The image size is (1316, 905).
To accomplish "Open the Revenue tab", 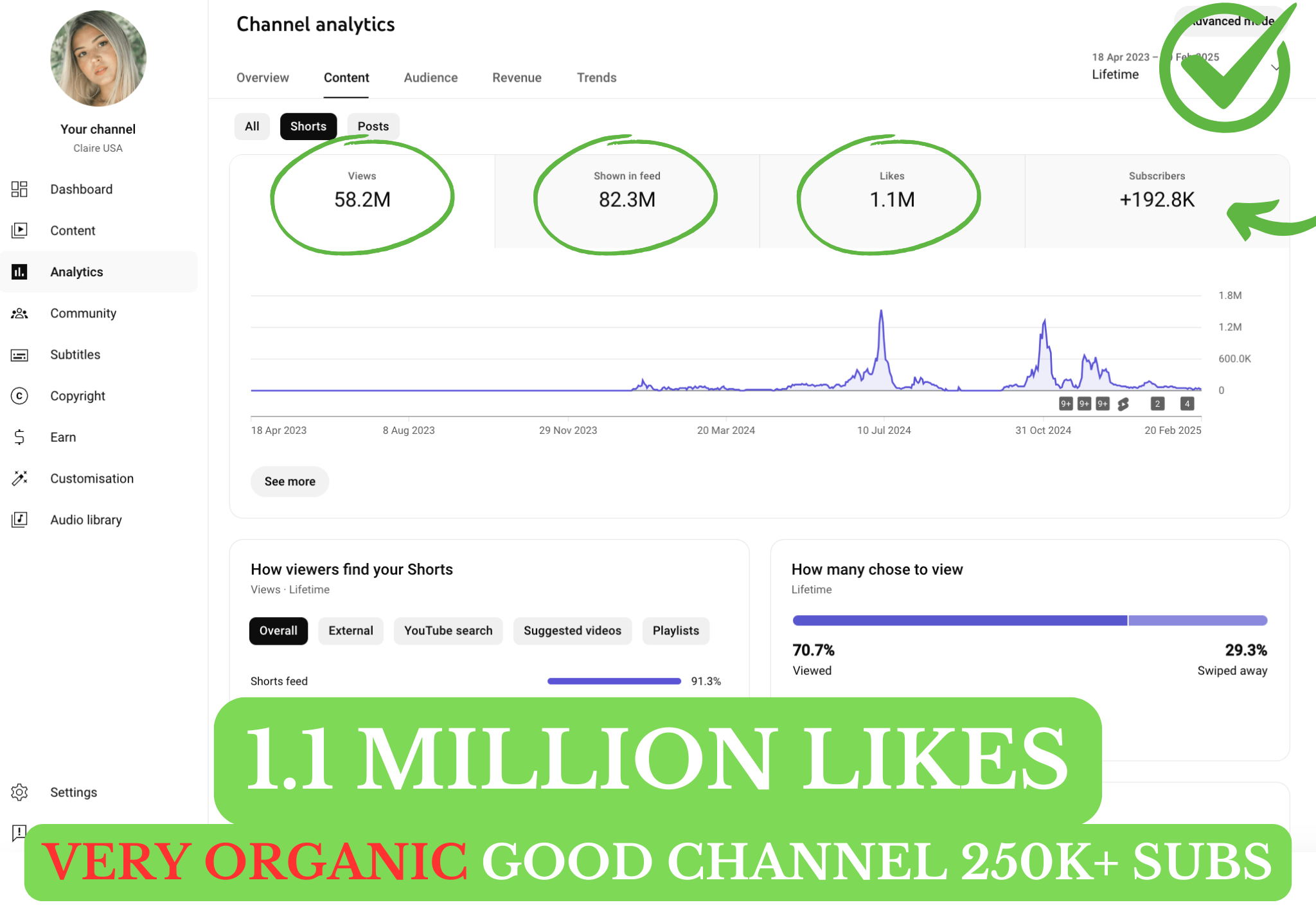I will 517,78.
